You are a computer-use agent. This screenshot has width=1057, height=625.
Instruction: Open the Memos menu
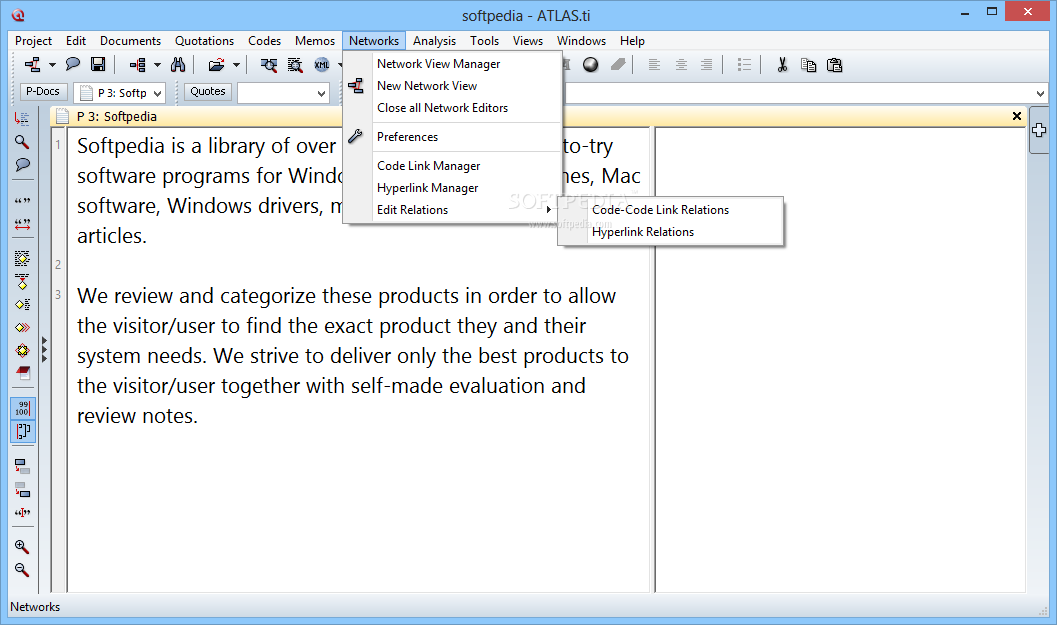coord(314,40)
